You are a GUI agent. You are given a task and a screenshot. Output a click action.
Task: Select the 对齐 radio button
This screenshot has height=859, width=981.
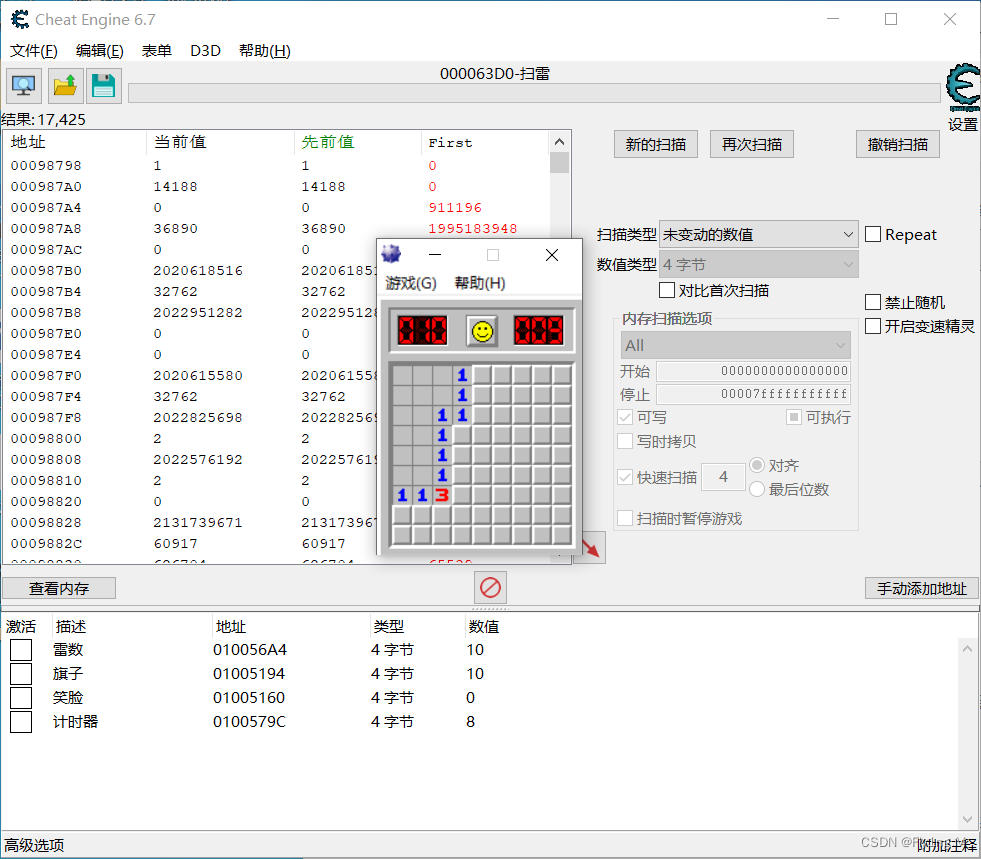point(757,465)
